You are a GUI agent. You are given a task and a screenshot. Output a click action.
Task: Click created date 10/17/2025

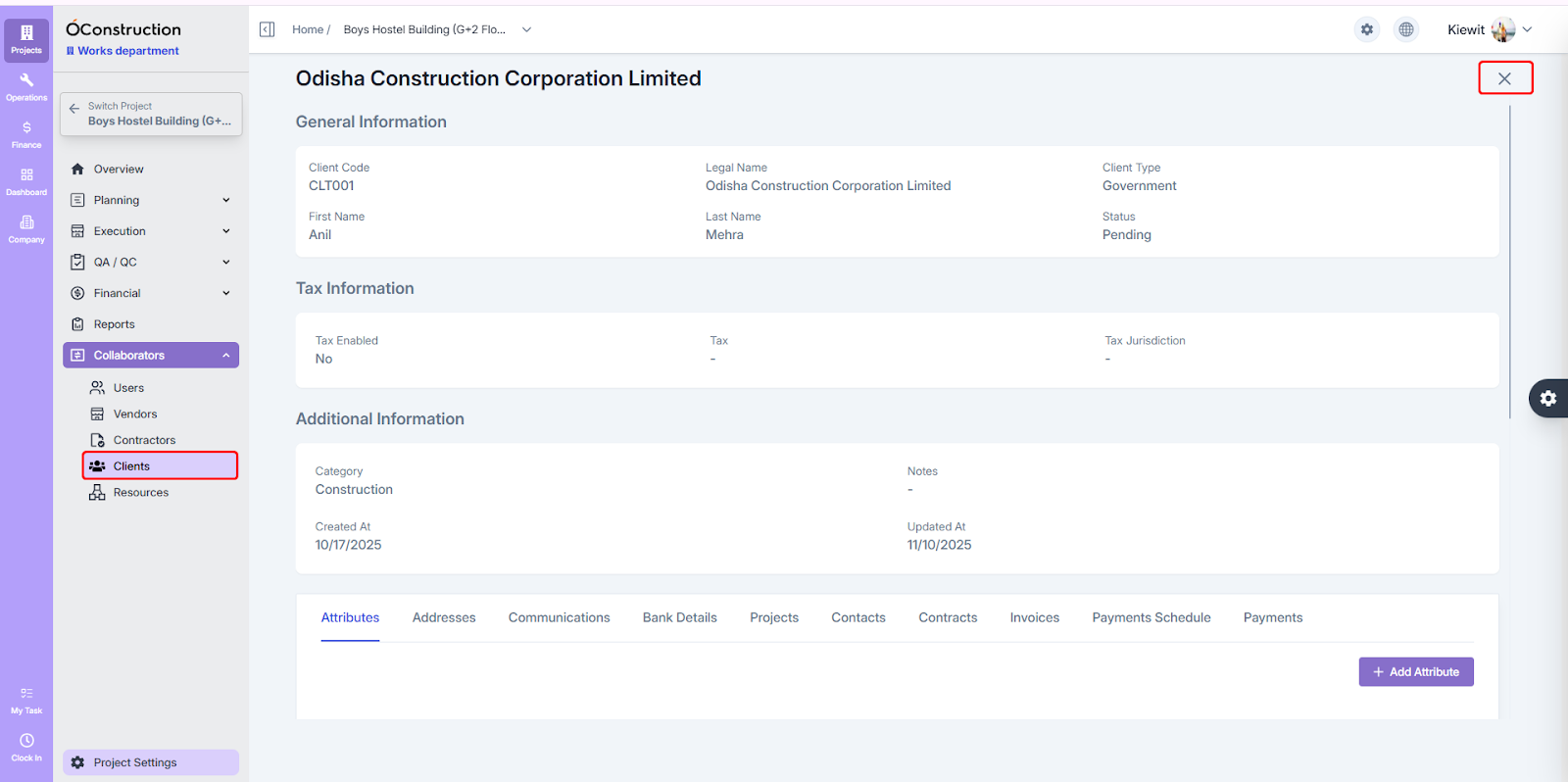click(x=349, y=545)
